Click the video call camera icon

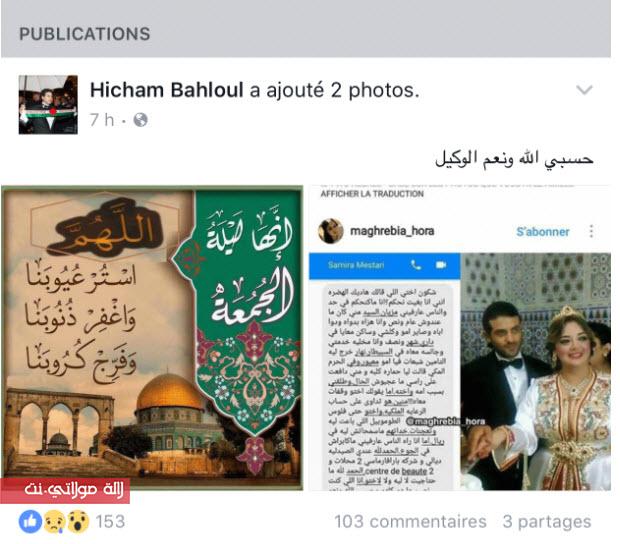(x=441, y=264)
